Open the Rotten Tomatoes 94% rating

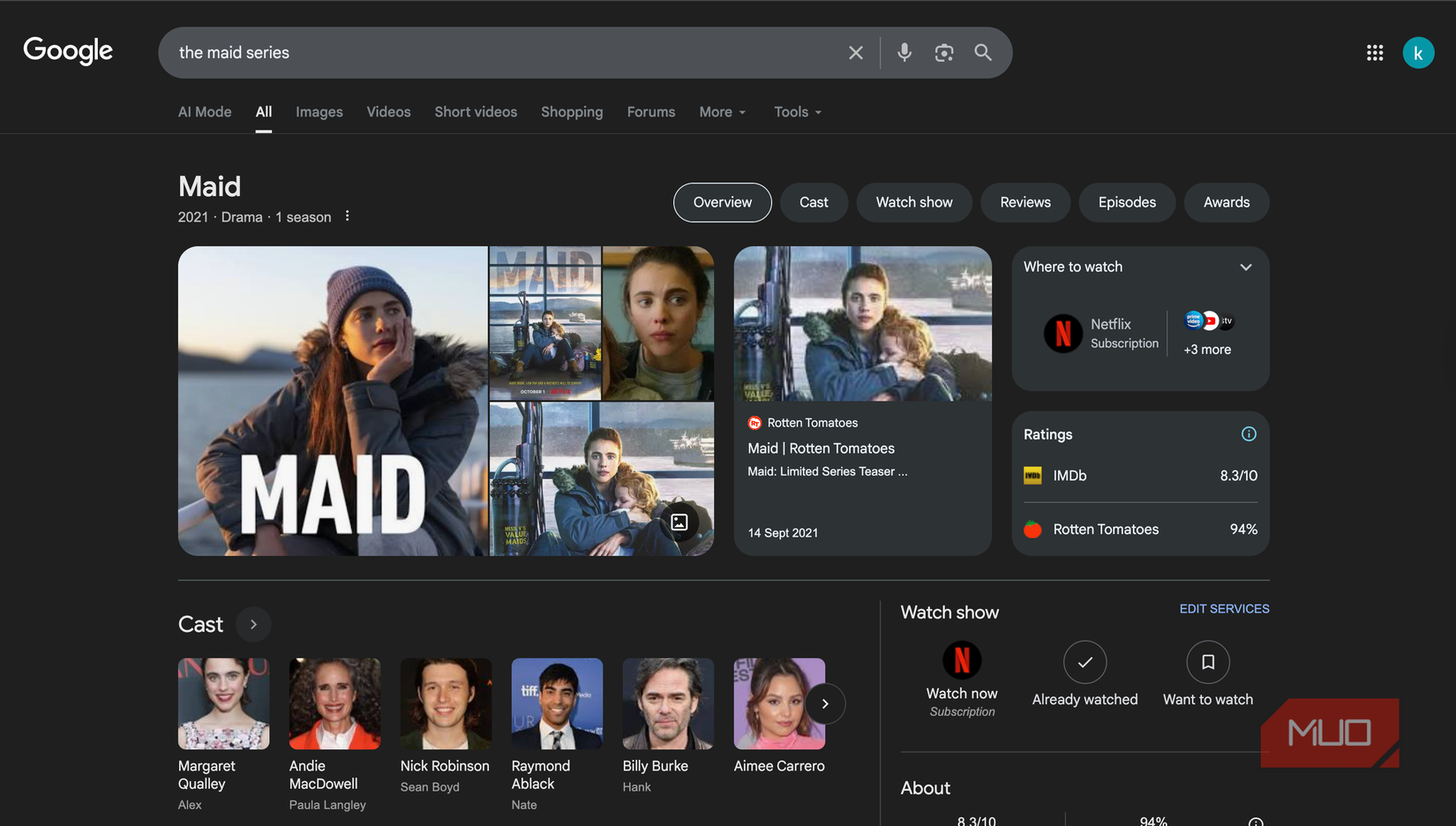click(x=1140, y=529)
